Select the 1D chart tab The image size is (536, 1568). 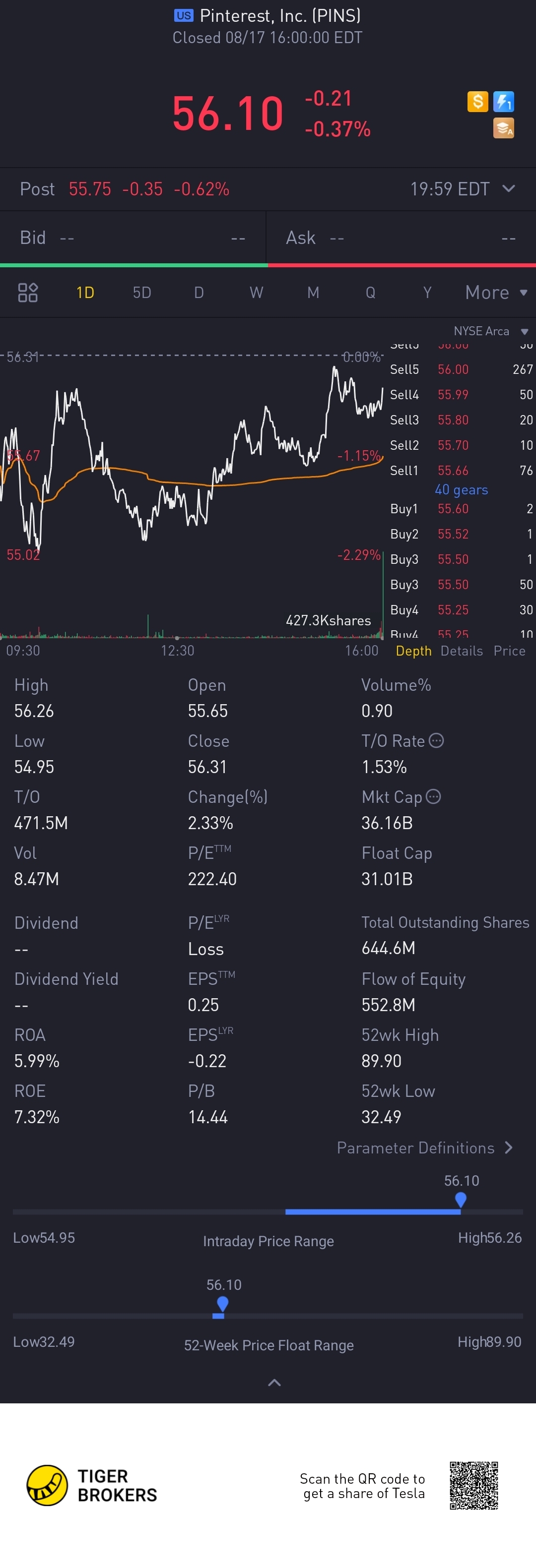tap(85, 293)
